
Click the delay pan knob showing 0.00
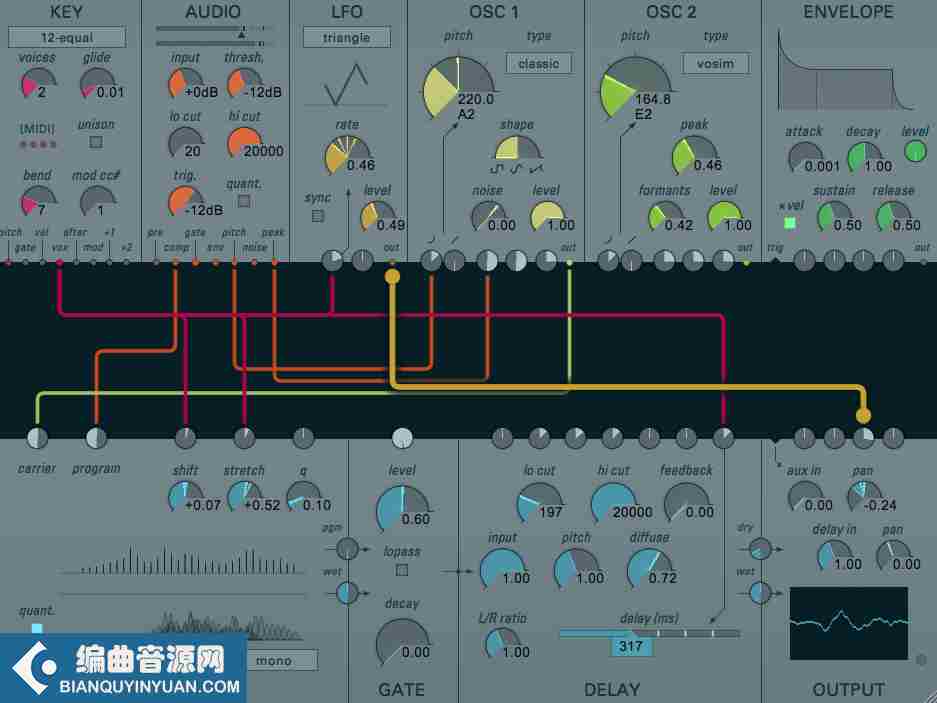(x=893, y=555)
